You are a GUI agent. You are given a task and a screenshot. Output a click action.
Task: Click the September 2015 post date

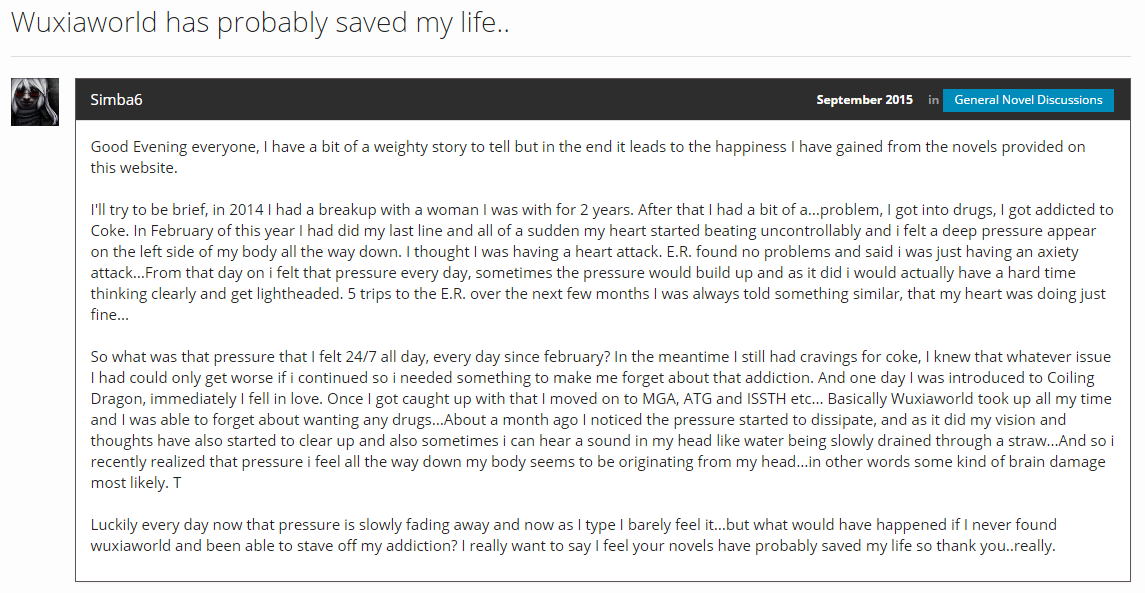[865, 100]
